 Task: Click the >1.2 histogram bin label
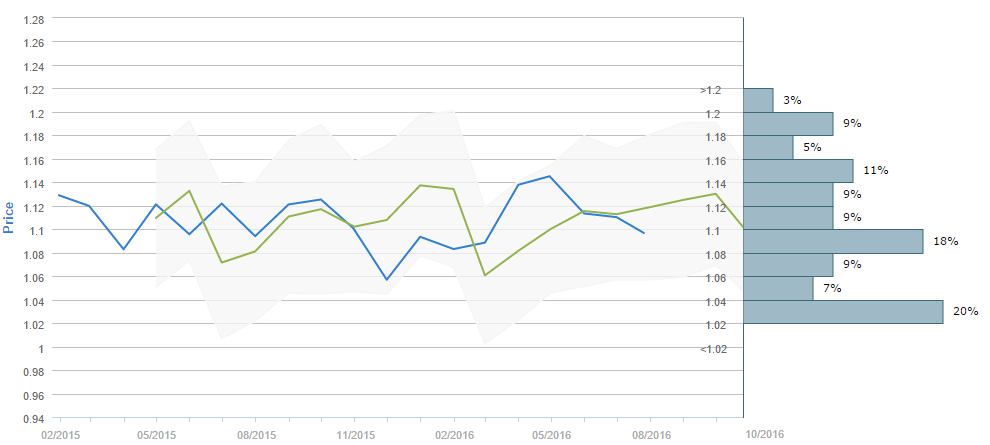[x=710, y=90]
